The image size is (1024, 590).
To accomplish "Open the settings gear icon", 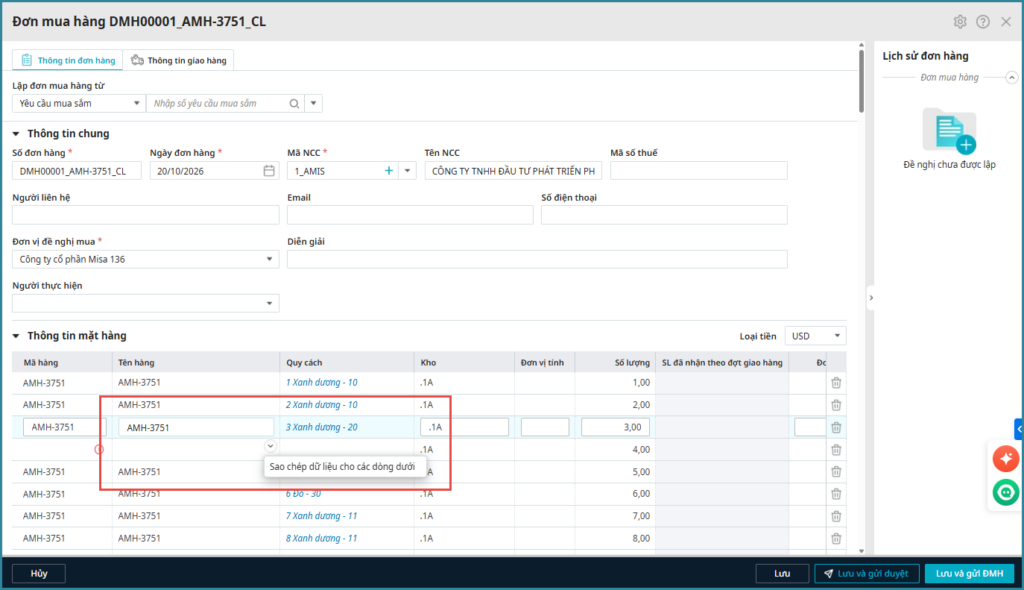I will pyautogui.click(x=960, y=21).
